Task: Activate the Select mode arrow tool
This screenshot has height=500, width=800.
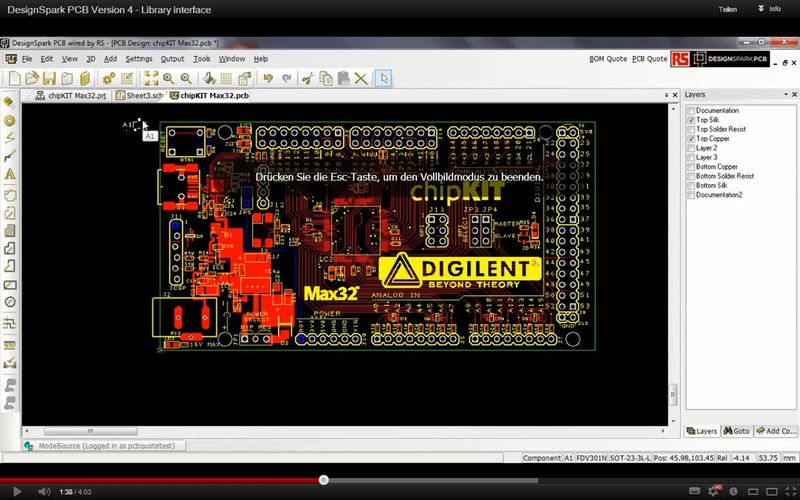Action: tap(384, 78)
